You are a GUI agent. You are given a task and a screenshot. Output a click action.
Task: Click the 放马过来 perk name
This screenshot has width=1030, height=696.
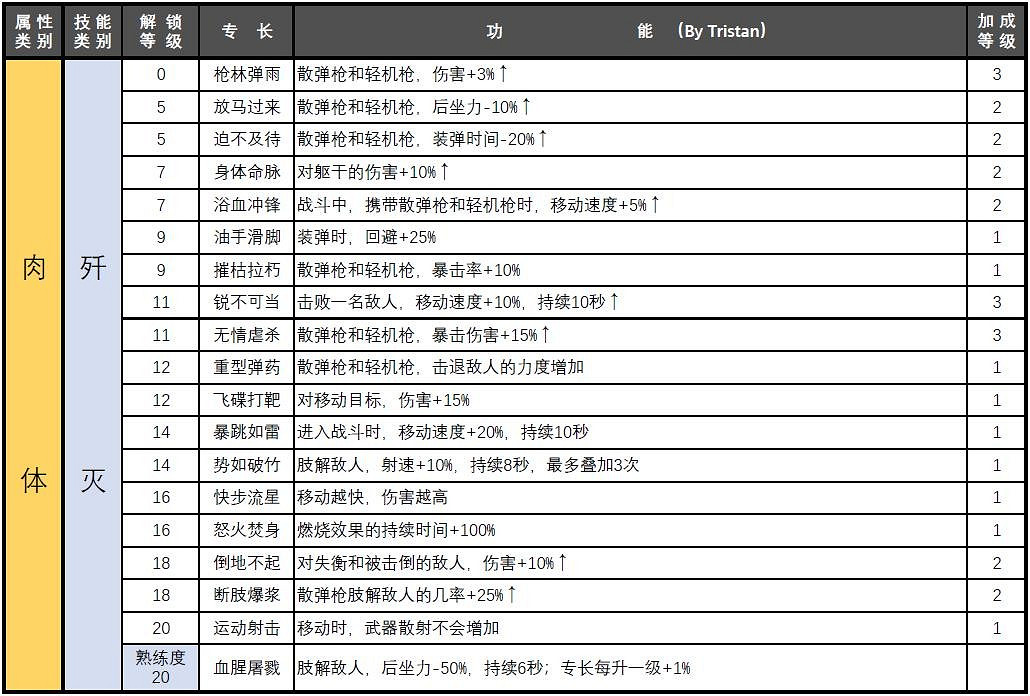click(245, 106)
